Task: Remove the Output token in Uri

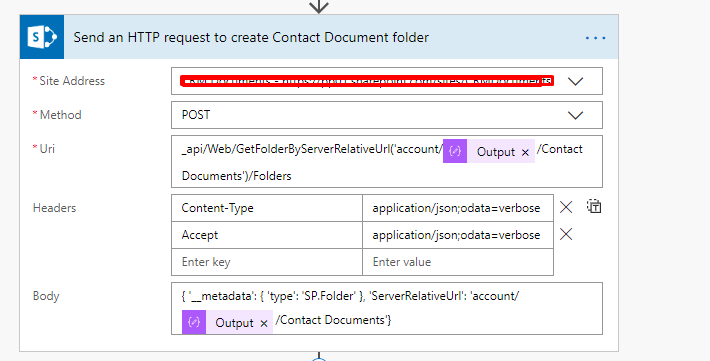Action: click(x=525, y=153)
